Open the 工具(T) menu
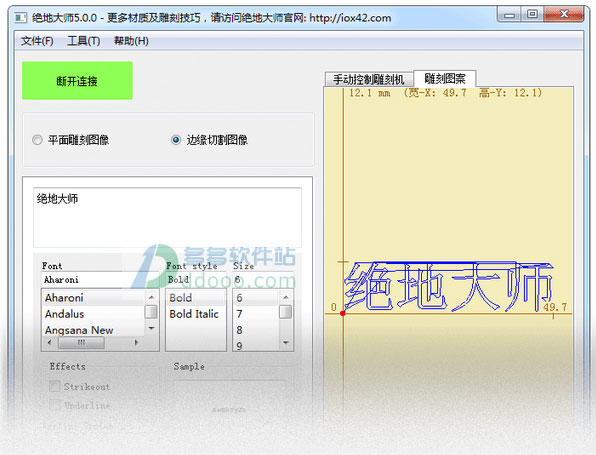The width and height of the screenshot is (596, 455). [84, 41]
